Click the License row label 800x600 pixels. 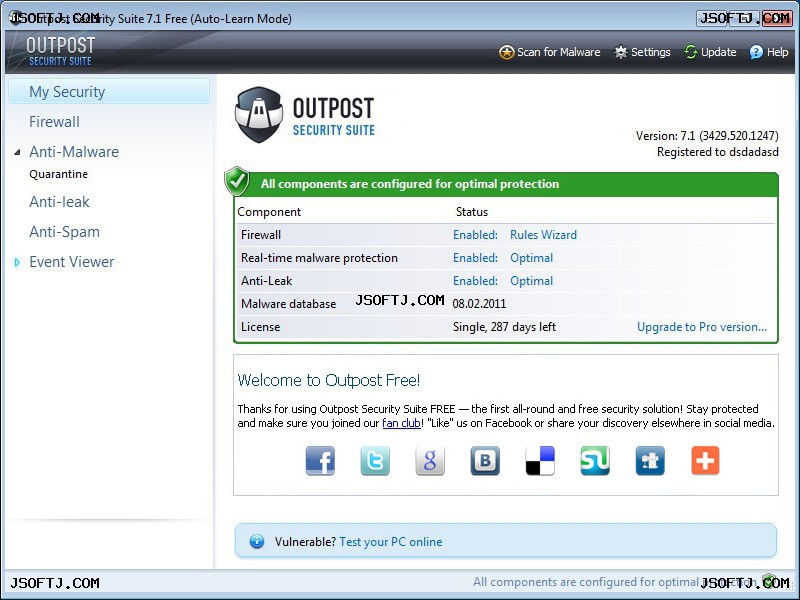pos(260,327)
